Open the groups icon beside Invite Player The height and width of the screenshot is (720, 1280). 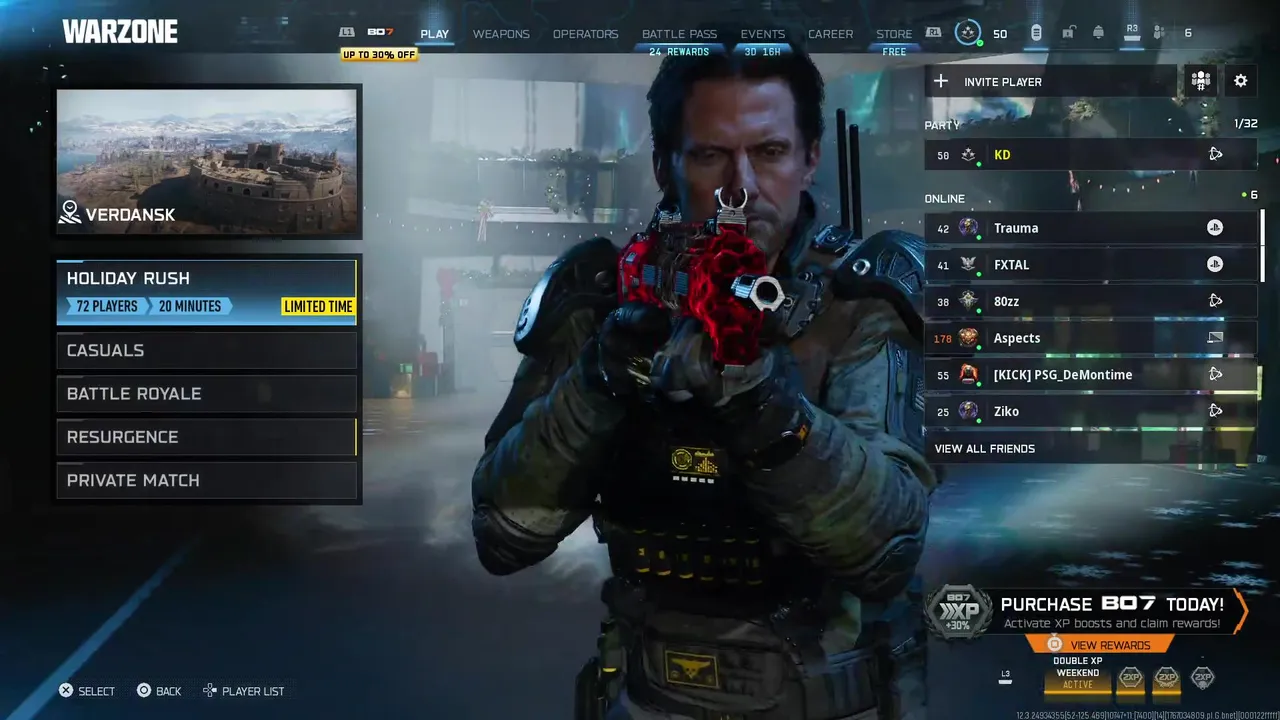(1201, 81)
